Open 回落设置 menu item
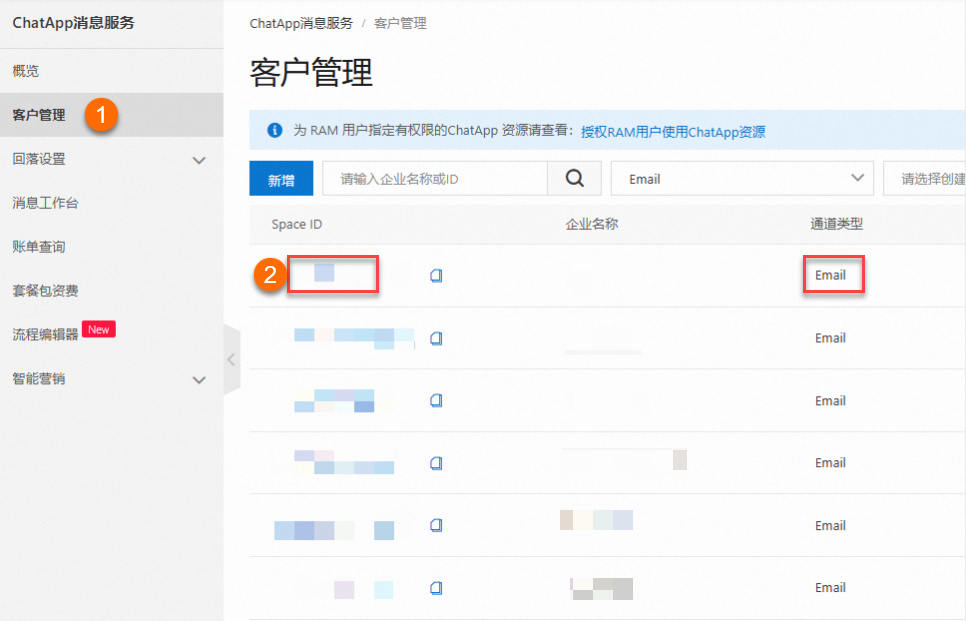966x621 pixels. tap(39, 159)
